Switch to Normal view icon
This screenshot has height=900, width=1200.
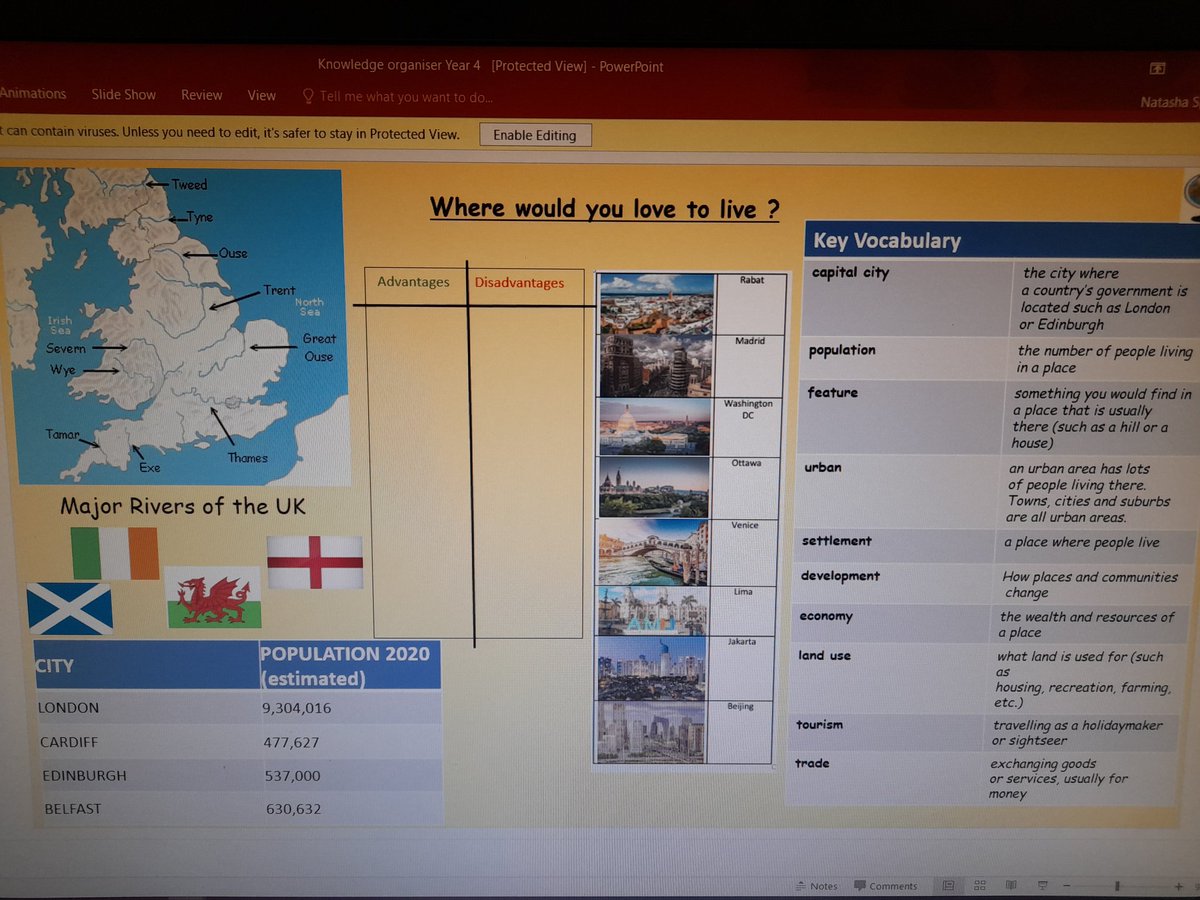948,885
